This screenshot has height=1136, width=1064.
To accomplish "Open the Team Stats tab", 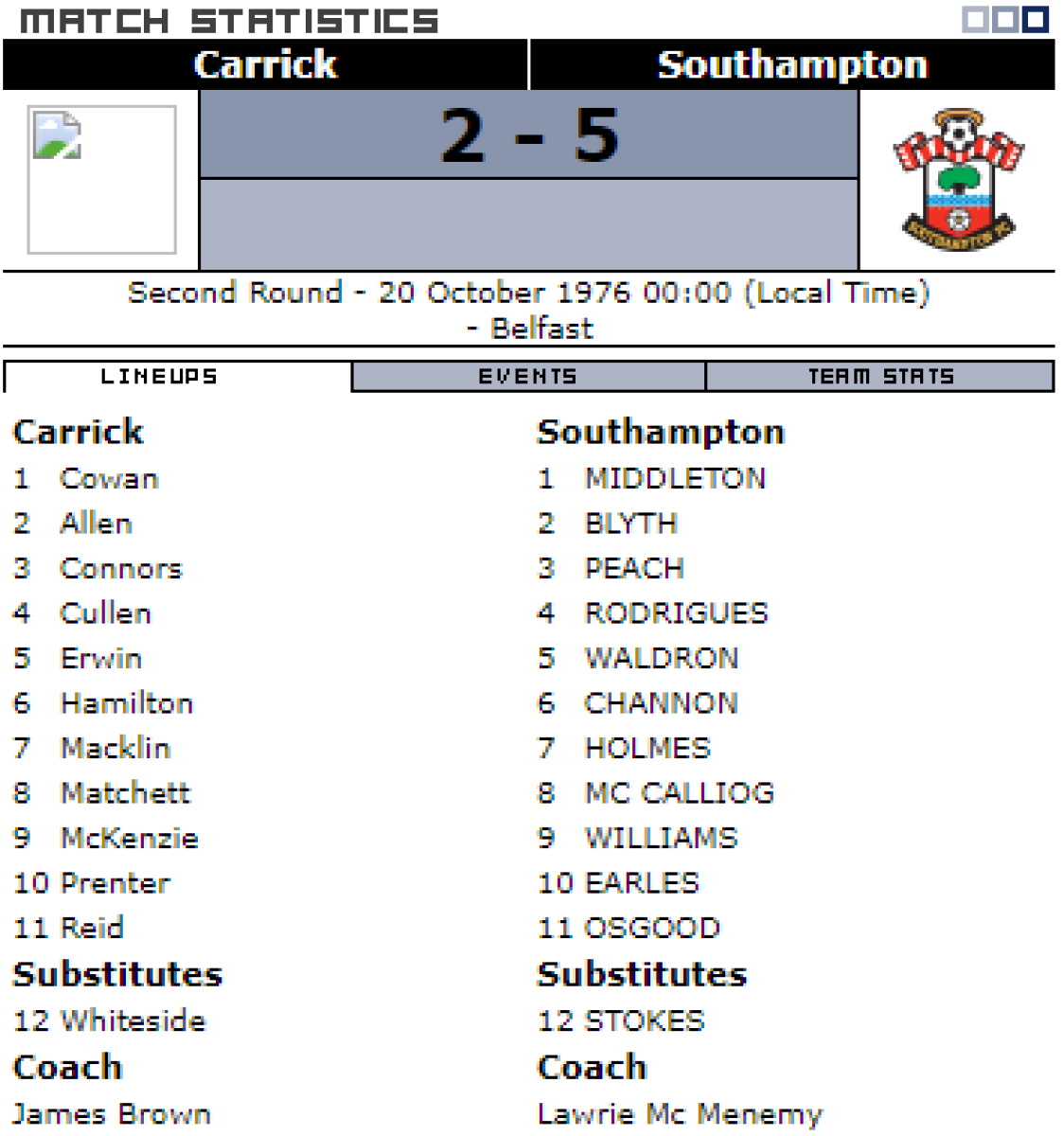I will click(880, 377).
